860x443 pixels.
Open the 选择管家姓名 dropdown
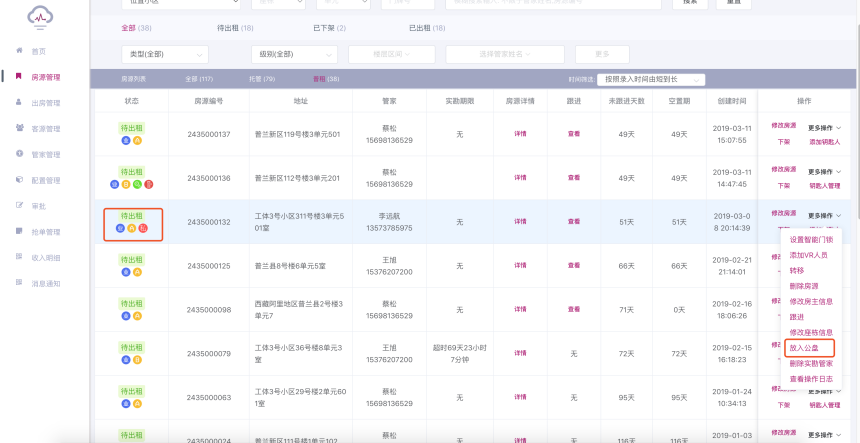pyautogui.click(x=505, y=54)
